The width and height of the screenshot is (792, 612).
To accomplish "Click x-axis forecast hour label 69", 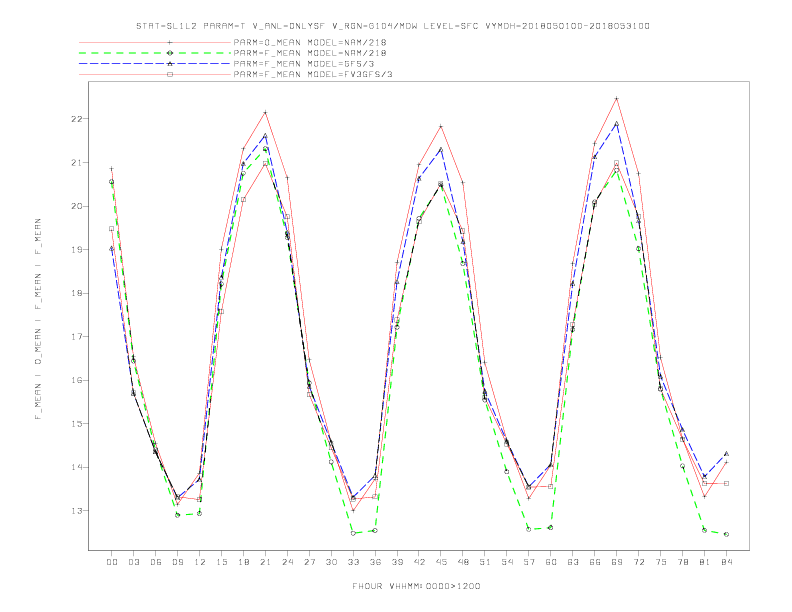I will (617, 562).
